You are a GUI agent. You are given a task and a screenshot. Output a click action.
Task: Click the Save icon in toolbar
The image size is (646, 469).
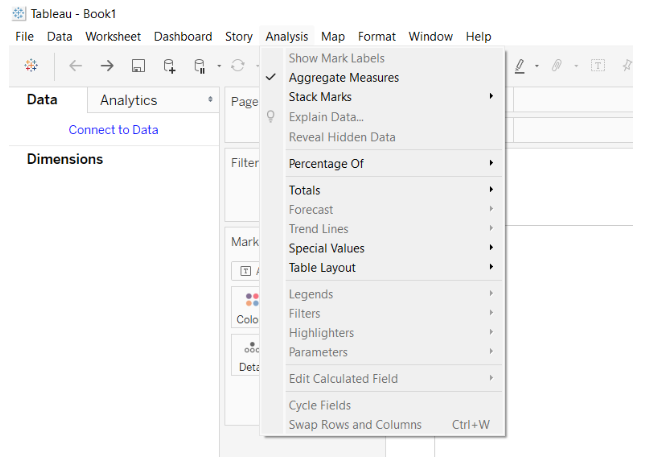(138, 66)
